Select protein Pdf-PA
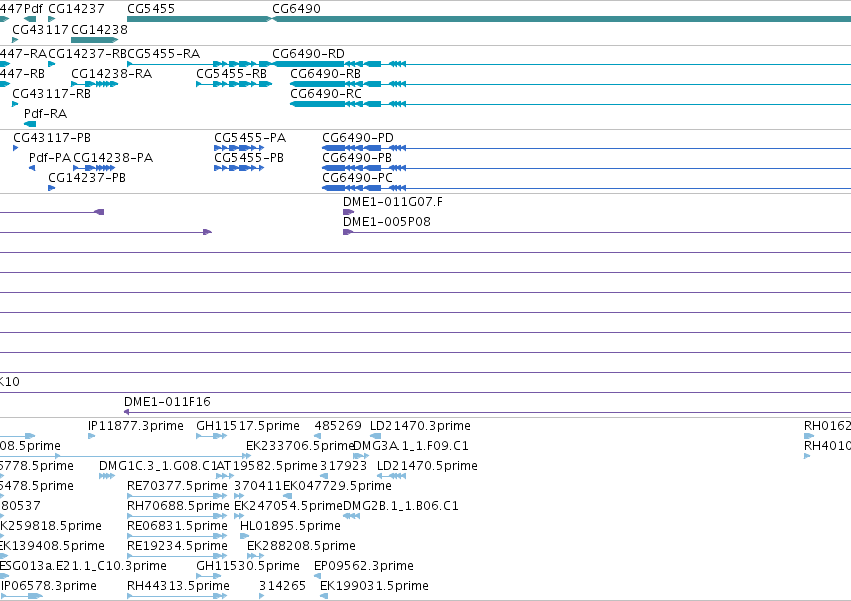This screenshot has width=851, height=601. coord(50,158)
